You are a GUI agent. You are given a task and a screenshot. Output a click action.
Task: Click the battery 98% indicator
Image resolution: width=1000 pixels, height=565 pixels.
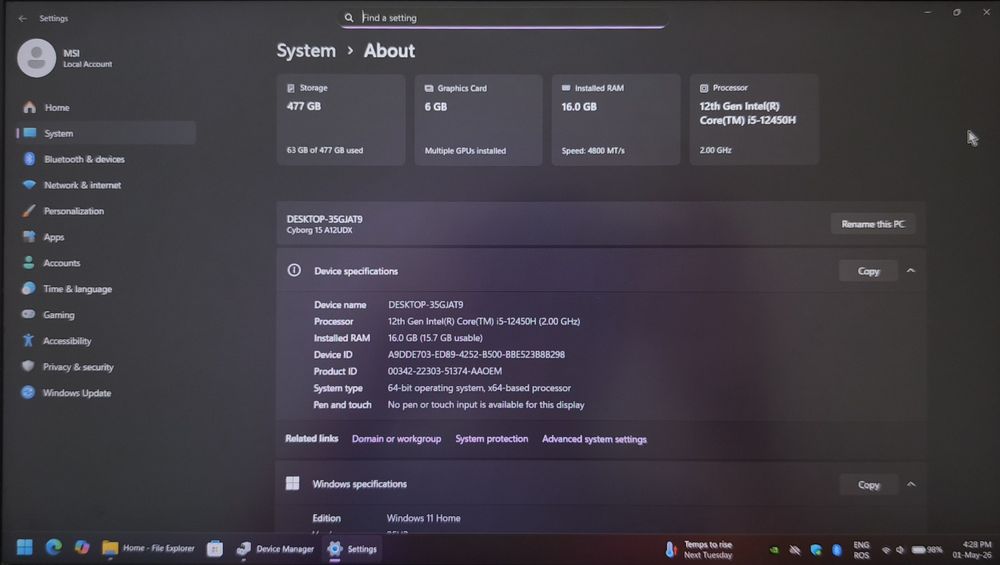pyautogui.click(x=927, y=550)
